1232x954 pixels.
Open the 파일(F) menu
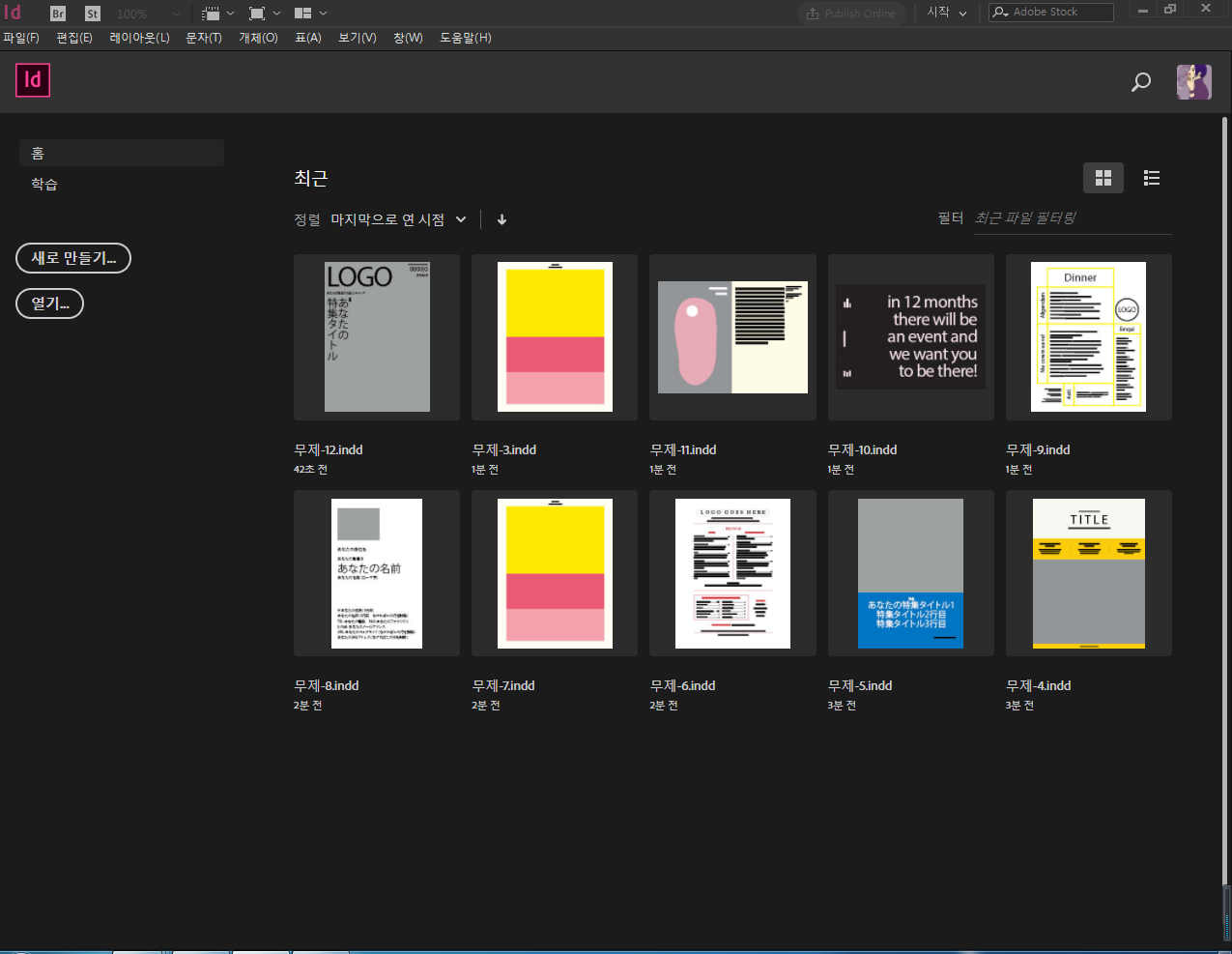point(21,38)
